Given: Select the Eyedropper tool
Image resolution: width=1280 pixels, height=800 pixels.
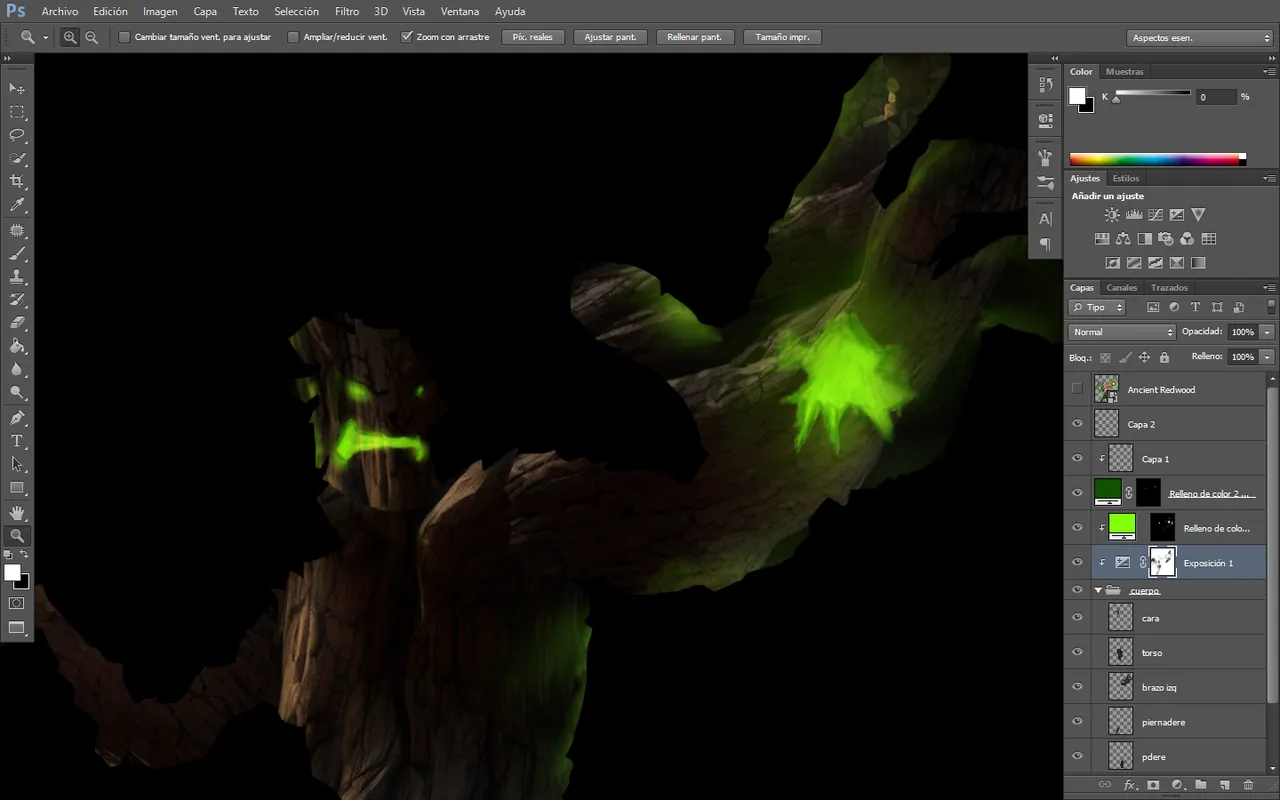Looking at the screenshot, I should tap(17, 205).
